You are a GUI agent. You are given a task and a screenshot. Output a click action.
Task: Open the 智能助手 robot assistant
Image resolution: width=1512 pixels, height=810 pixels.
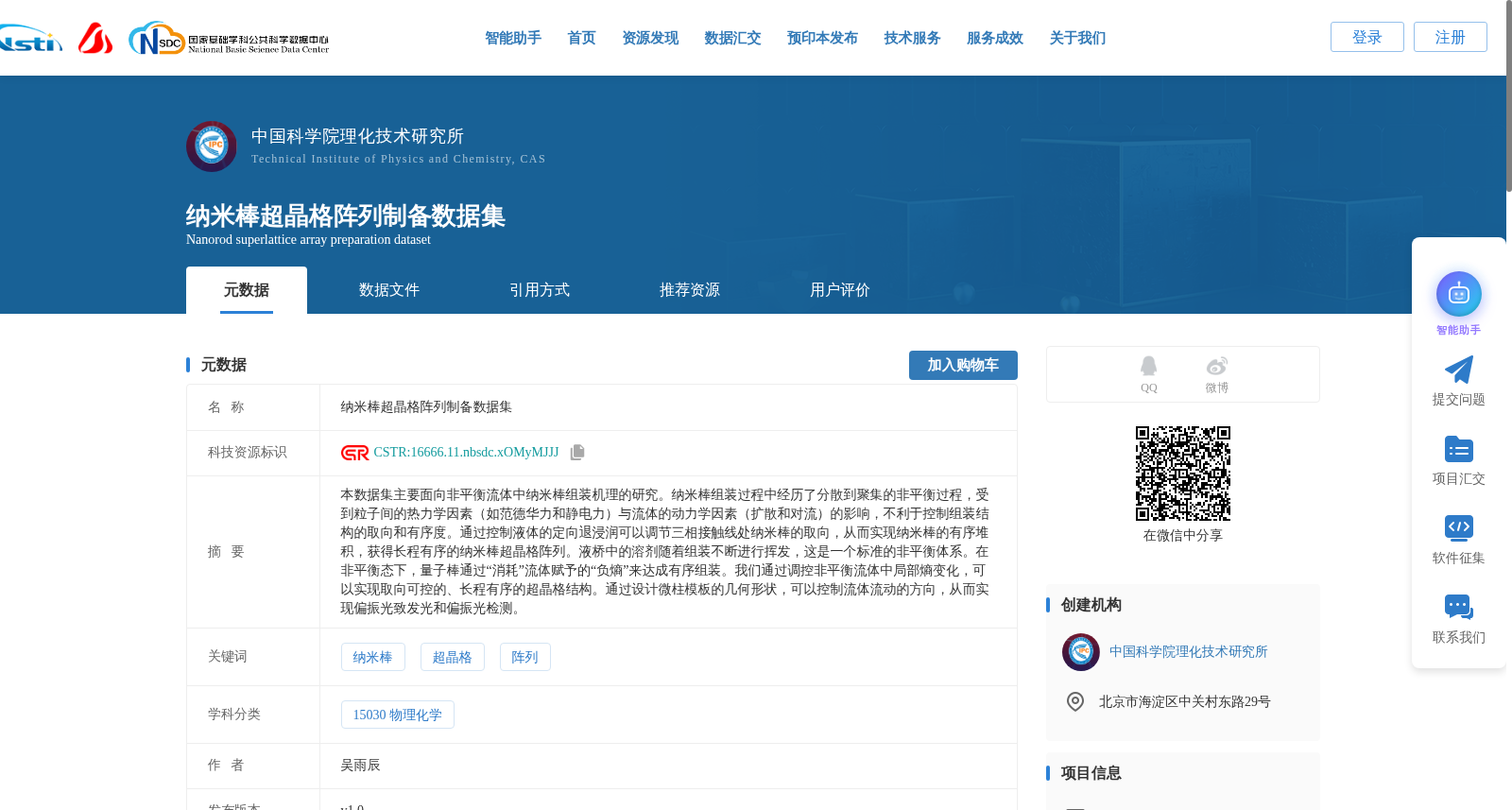1459,295
